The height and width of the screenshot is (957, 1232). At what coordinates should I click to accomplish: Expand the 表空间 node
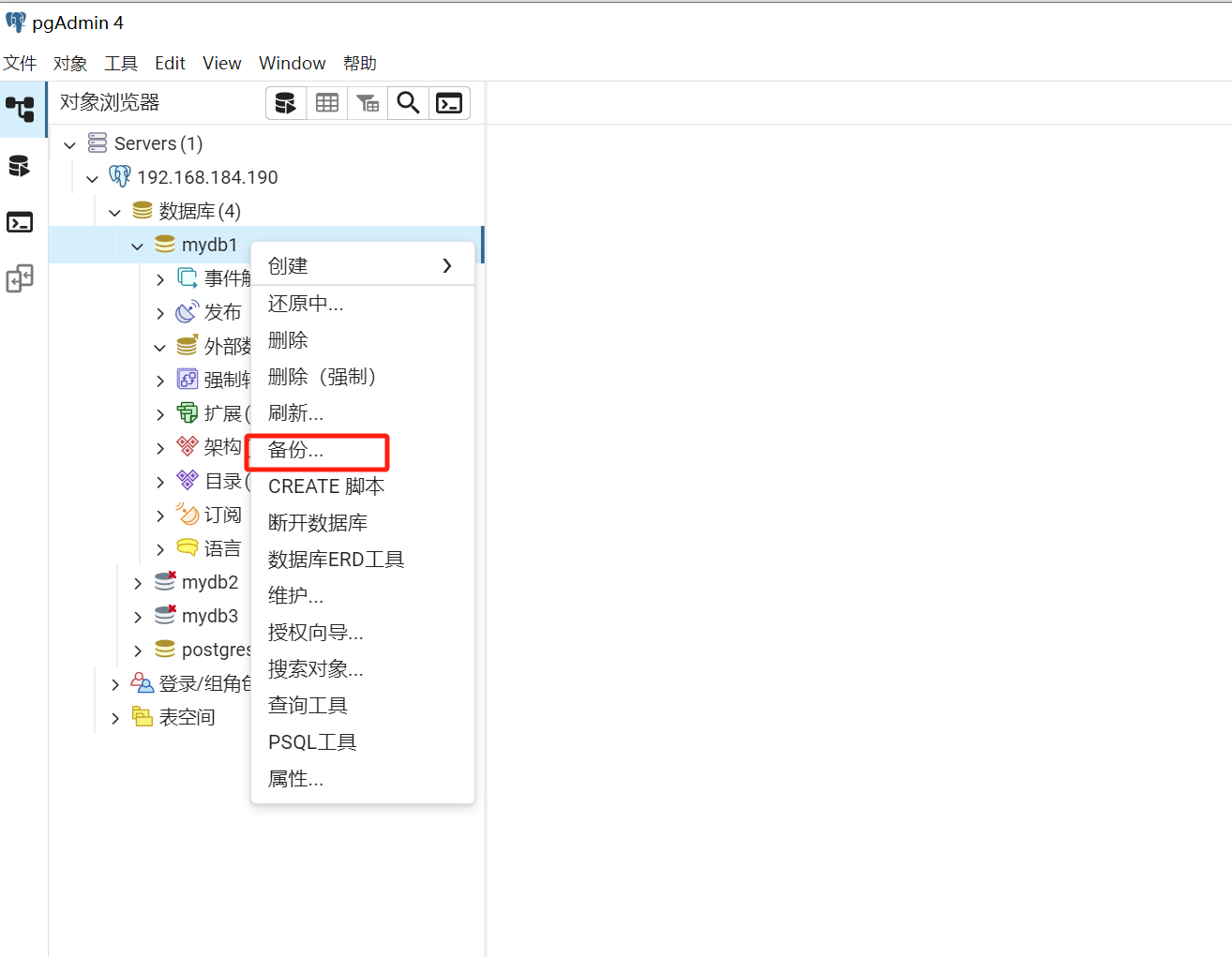point(114,718)
